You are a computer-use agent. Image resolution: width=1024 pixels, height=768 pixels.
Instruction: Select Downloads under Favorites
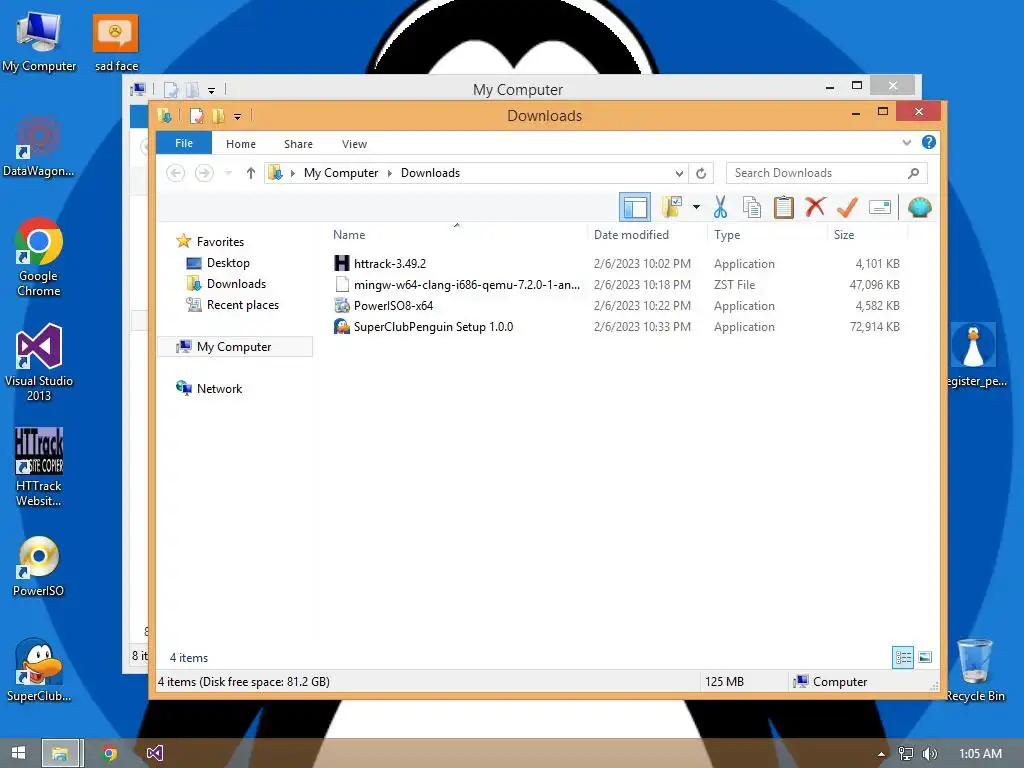tap(236, 283)
